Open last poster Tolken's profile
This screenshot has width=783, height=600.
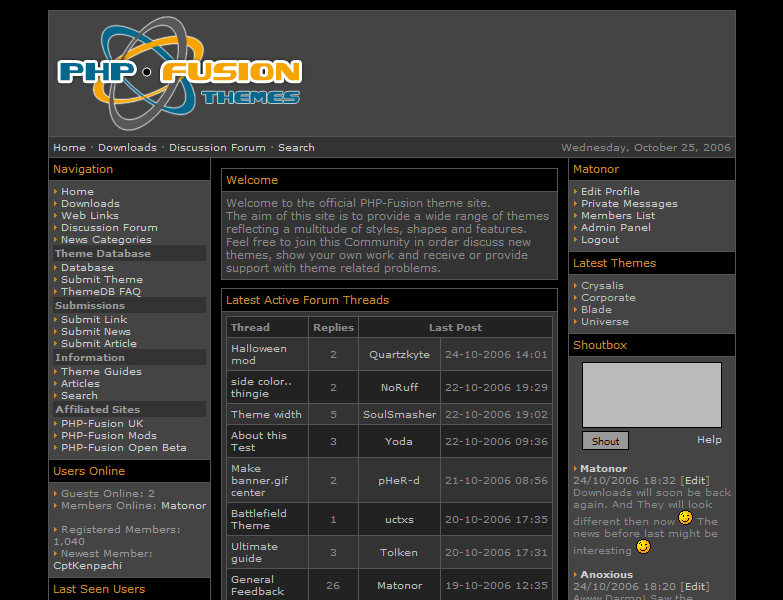click(x=398, y=552)
